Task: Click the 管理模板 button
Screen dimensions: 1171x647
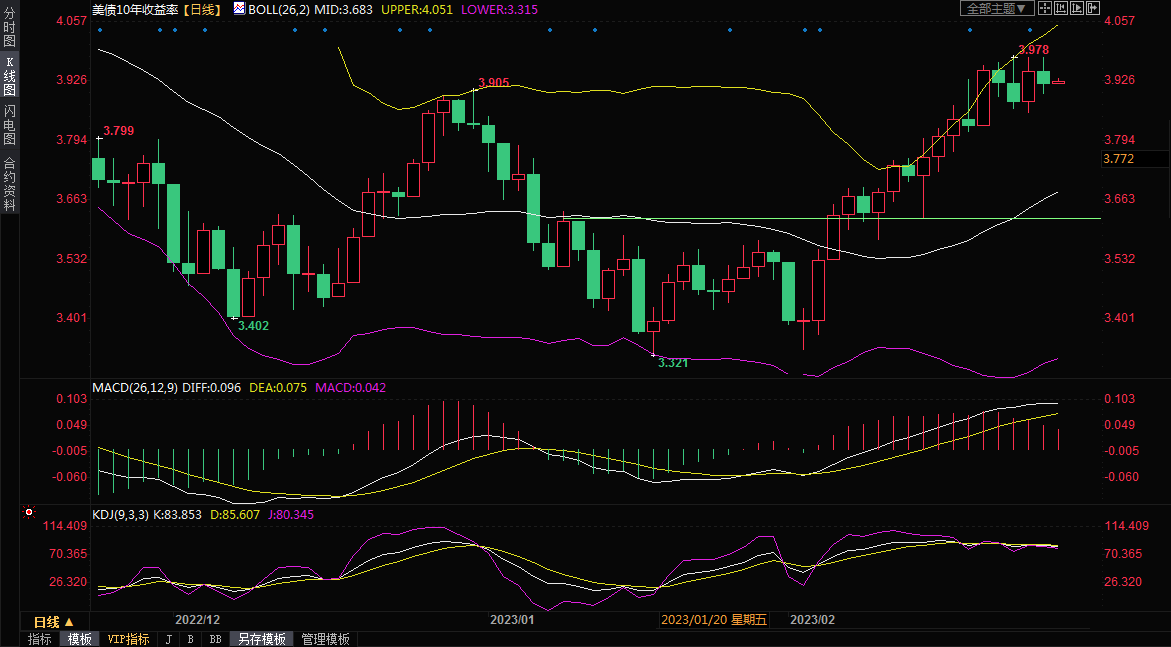Action: (x=326, y=639)
